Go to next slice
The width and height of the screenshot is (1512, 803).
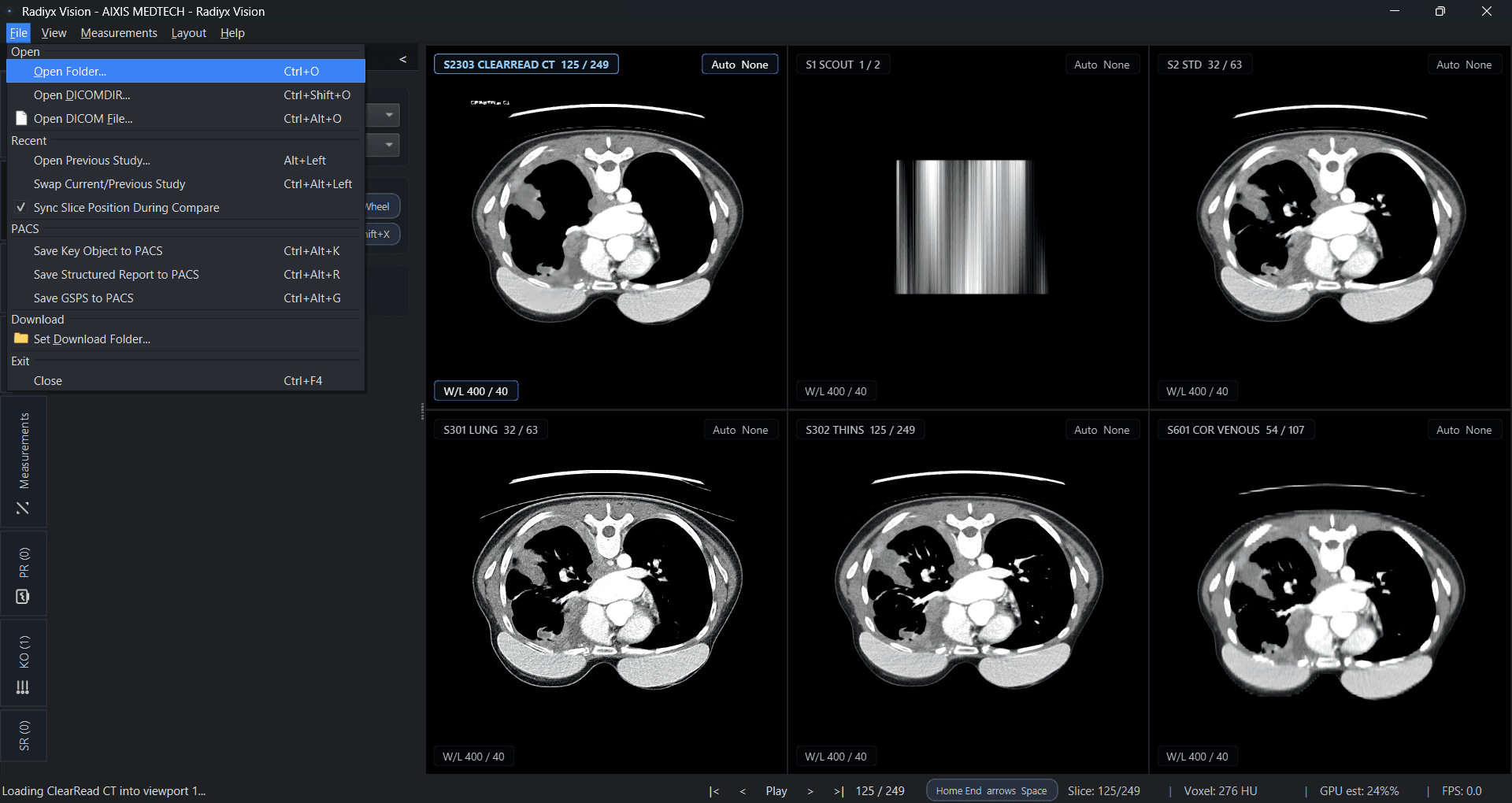(810, 791)
